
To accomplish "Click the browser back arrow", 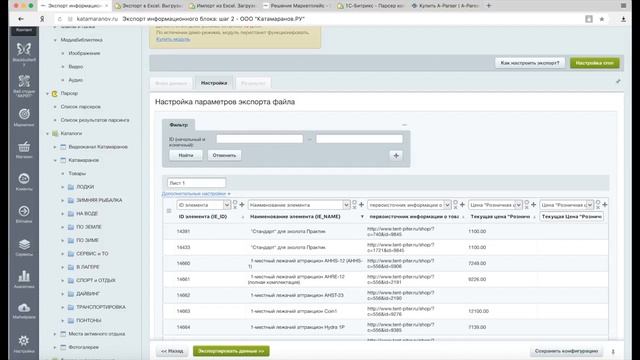I will [21, 19].
